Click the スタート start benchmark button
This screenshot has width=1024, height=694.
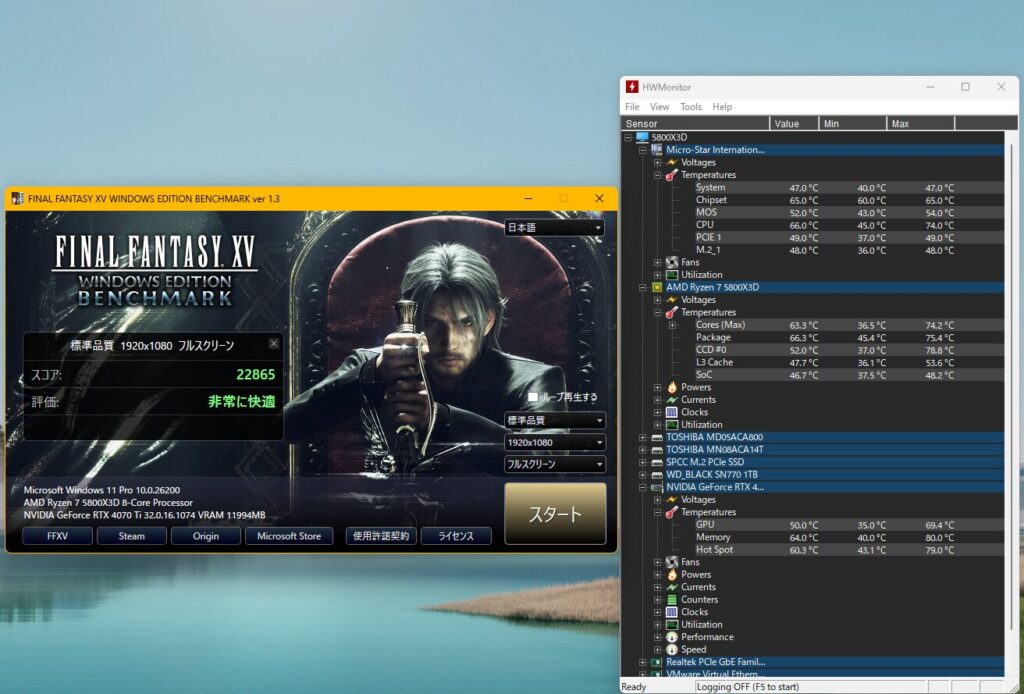(555, 514)
